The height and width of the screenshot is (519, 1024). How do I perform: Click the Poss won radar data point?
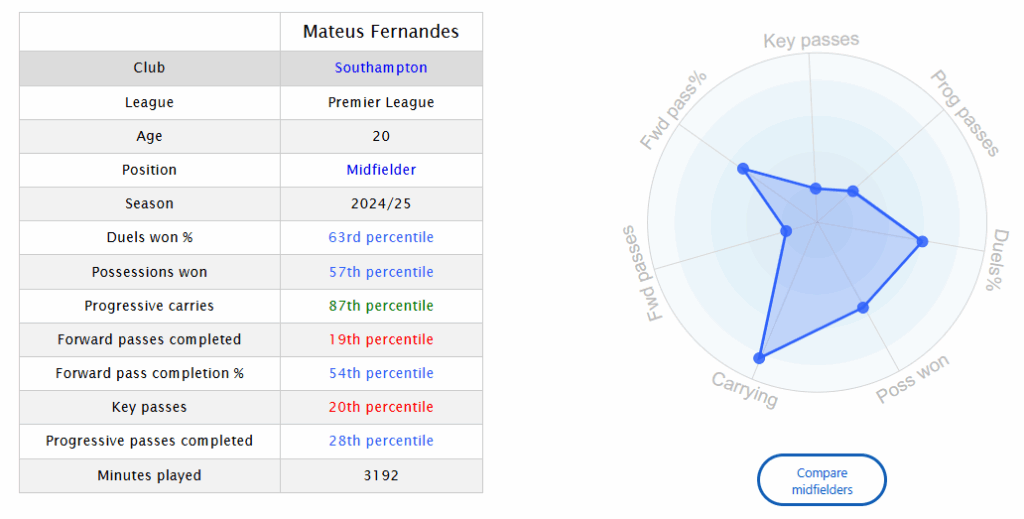click(x=863, y=307)
